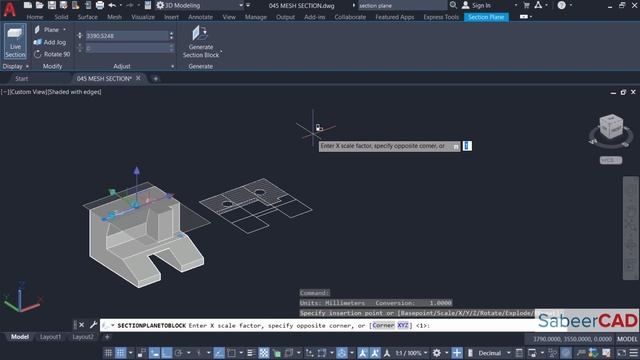Open the command history dropdown arrow
This screenshot has height=360, width=640.
pyautogui.click(x=112, y=325)
